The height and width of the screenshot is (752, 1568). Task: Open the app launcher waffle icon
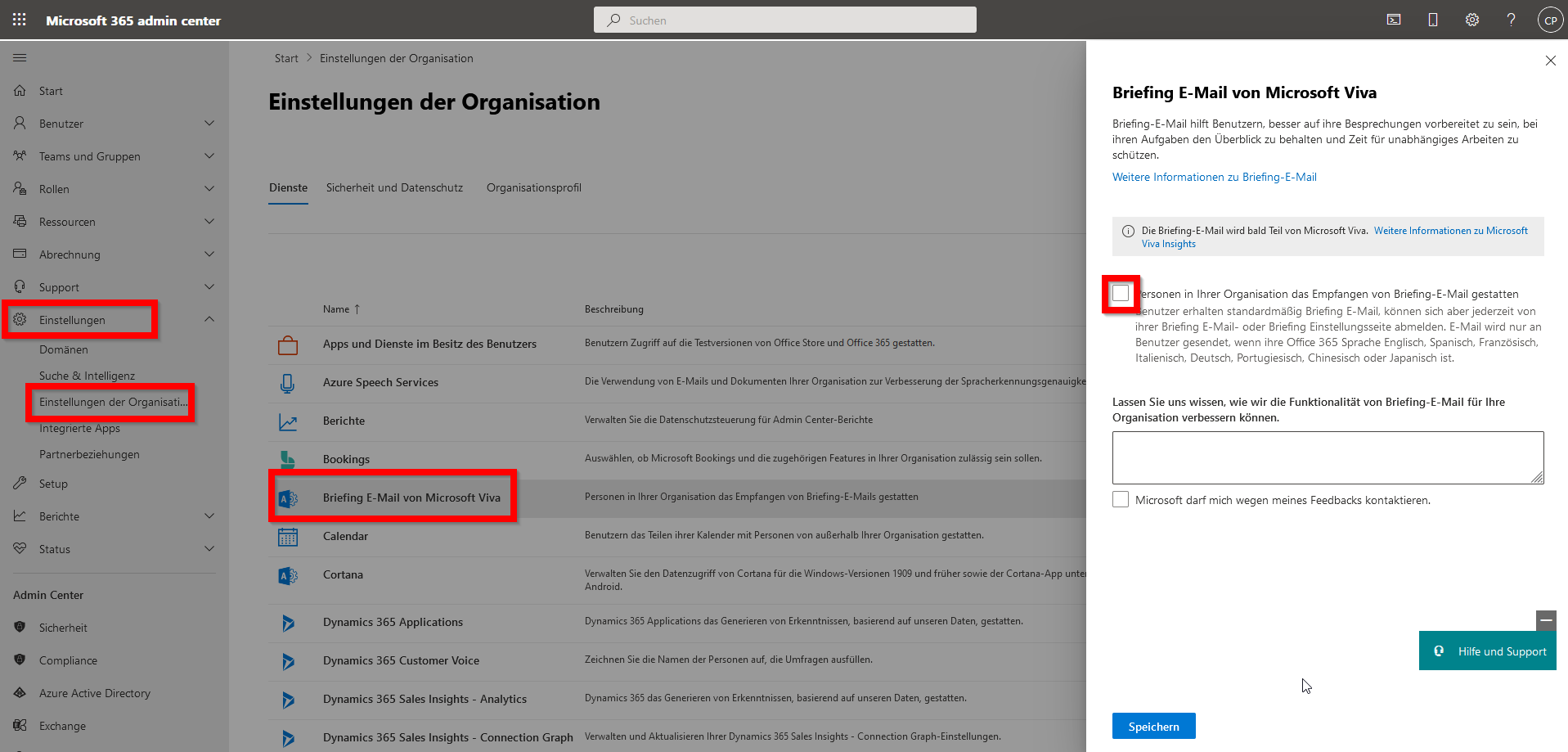(x=20, y=20)
